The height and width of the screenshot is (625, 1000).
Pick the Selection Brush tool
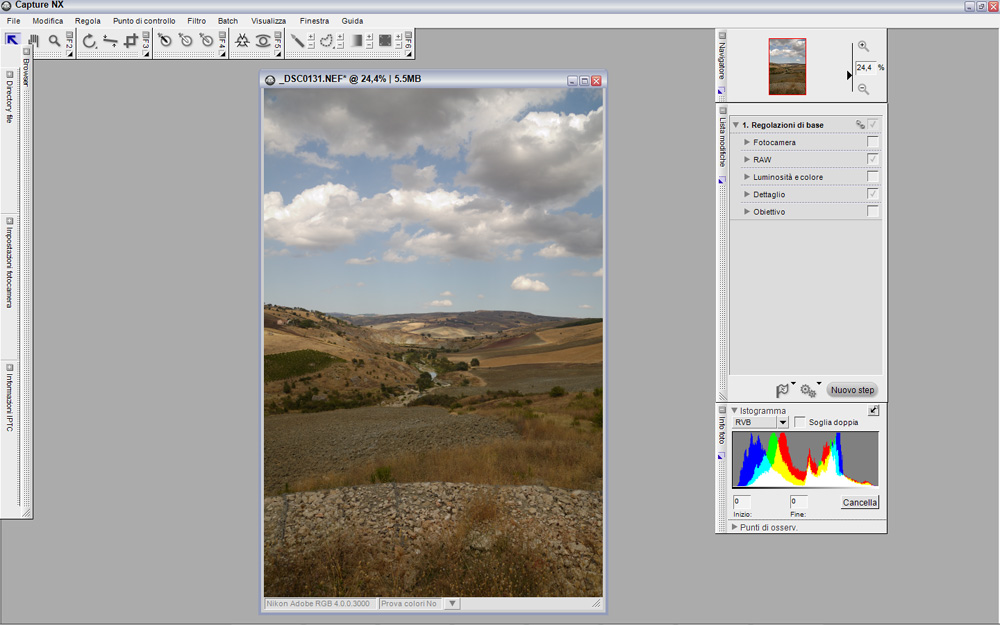point(297,41)
